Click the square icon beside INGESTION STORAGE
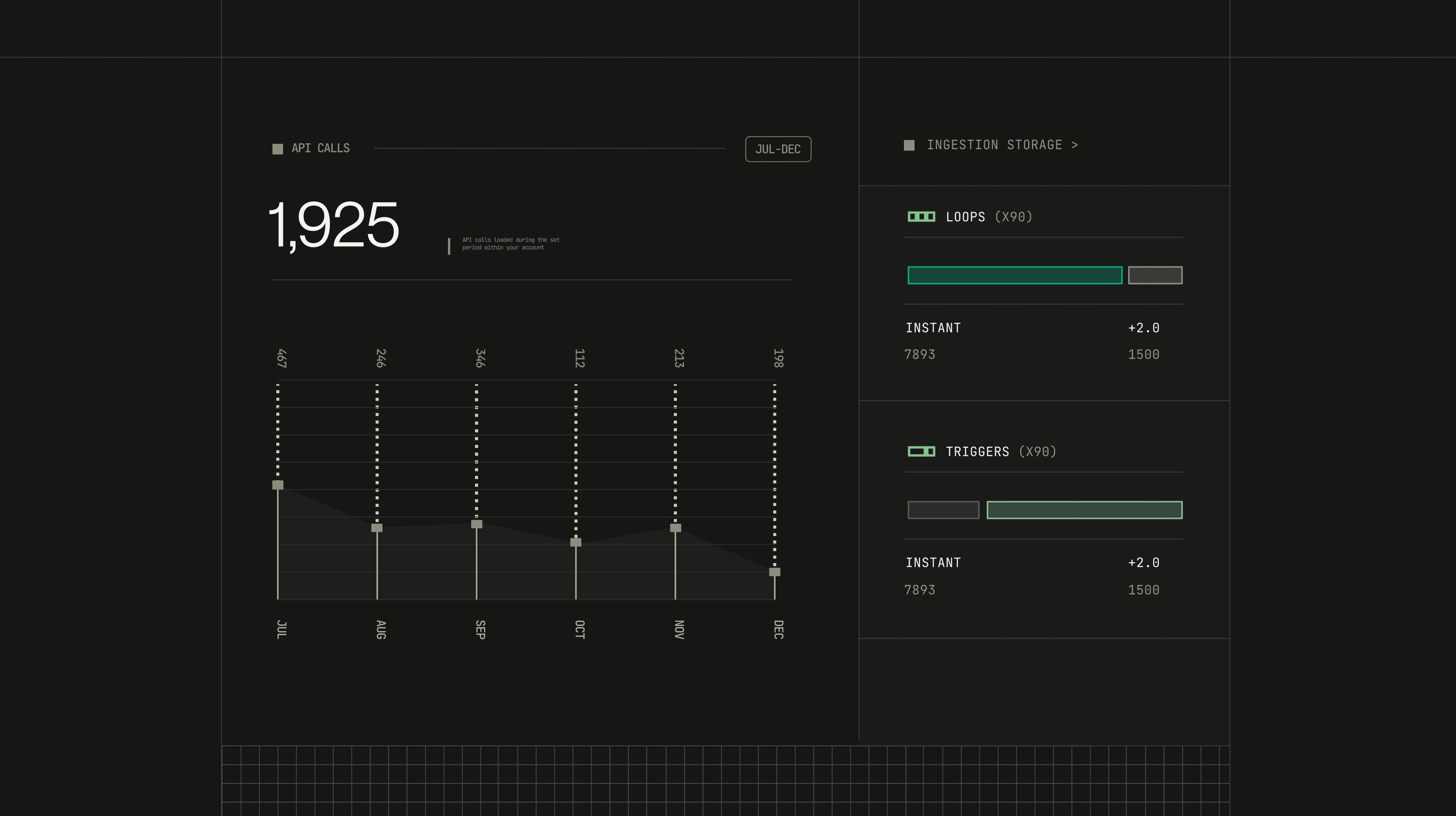The height and width of the screenshot is (816, 1456). tap(909, 145)
